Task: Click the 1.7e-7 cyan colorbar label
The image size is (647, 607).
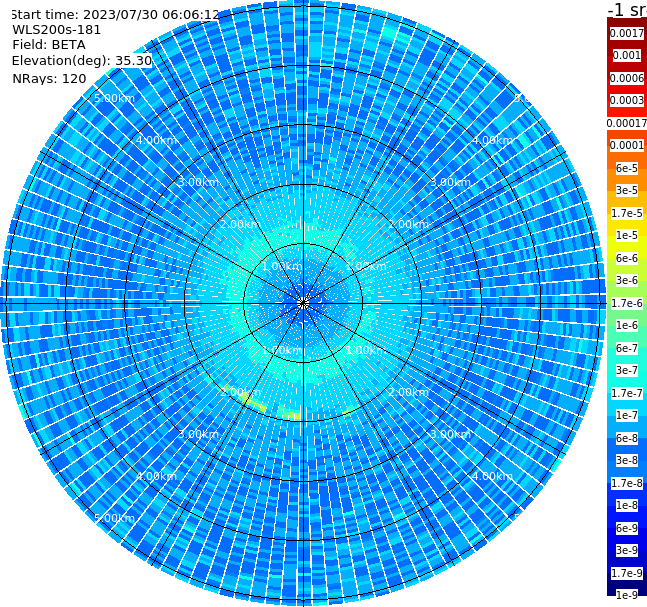Action: pos(627,393)
